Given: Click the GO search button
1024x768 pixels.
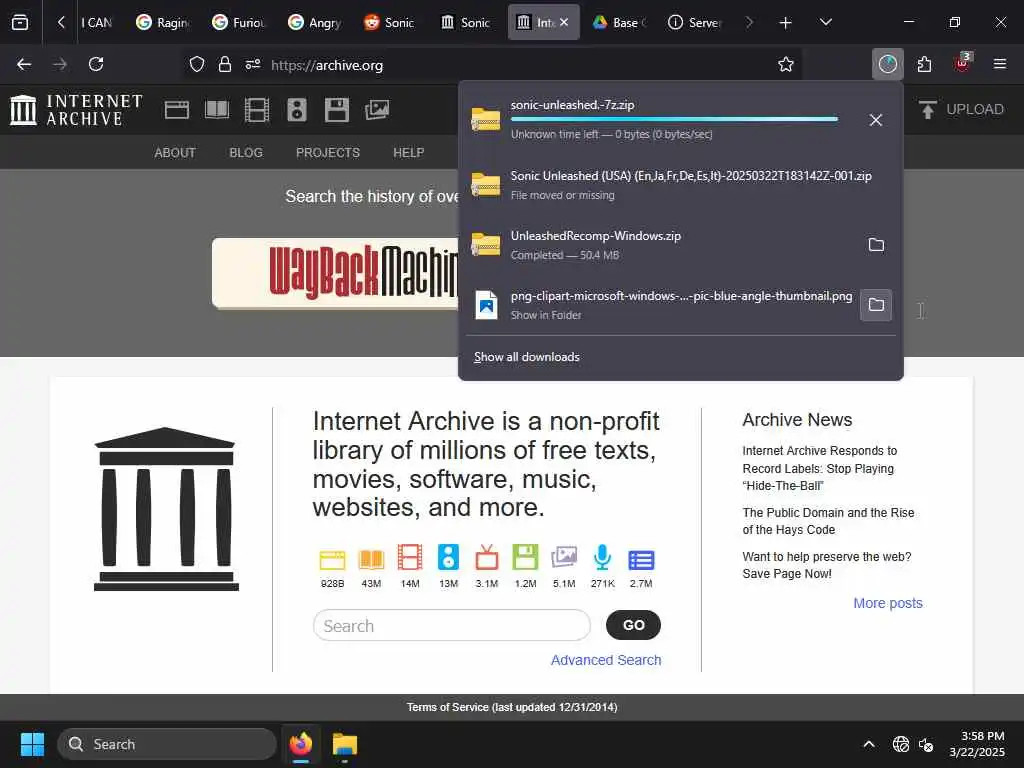Looking at the screenshot, I should 633,625.
